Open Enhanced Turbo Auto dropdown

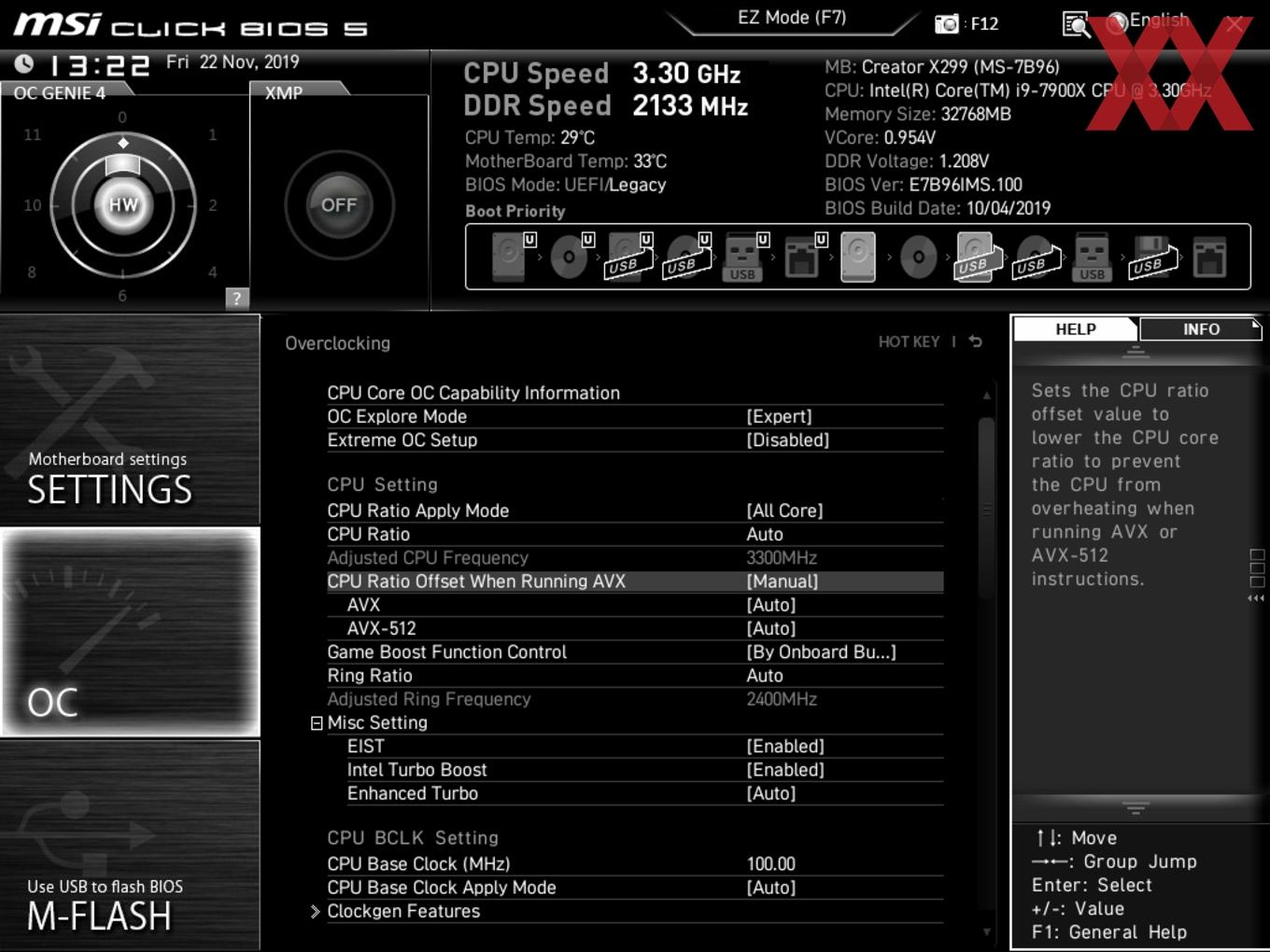(x=771, y=793)
